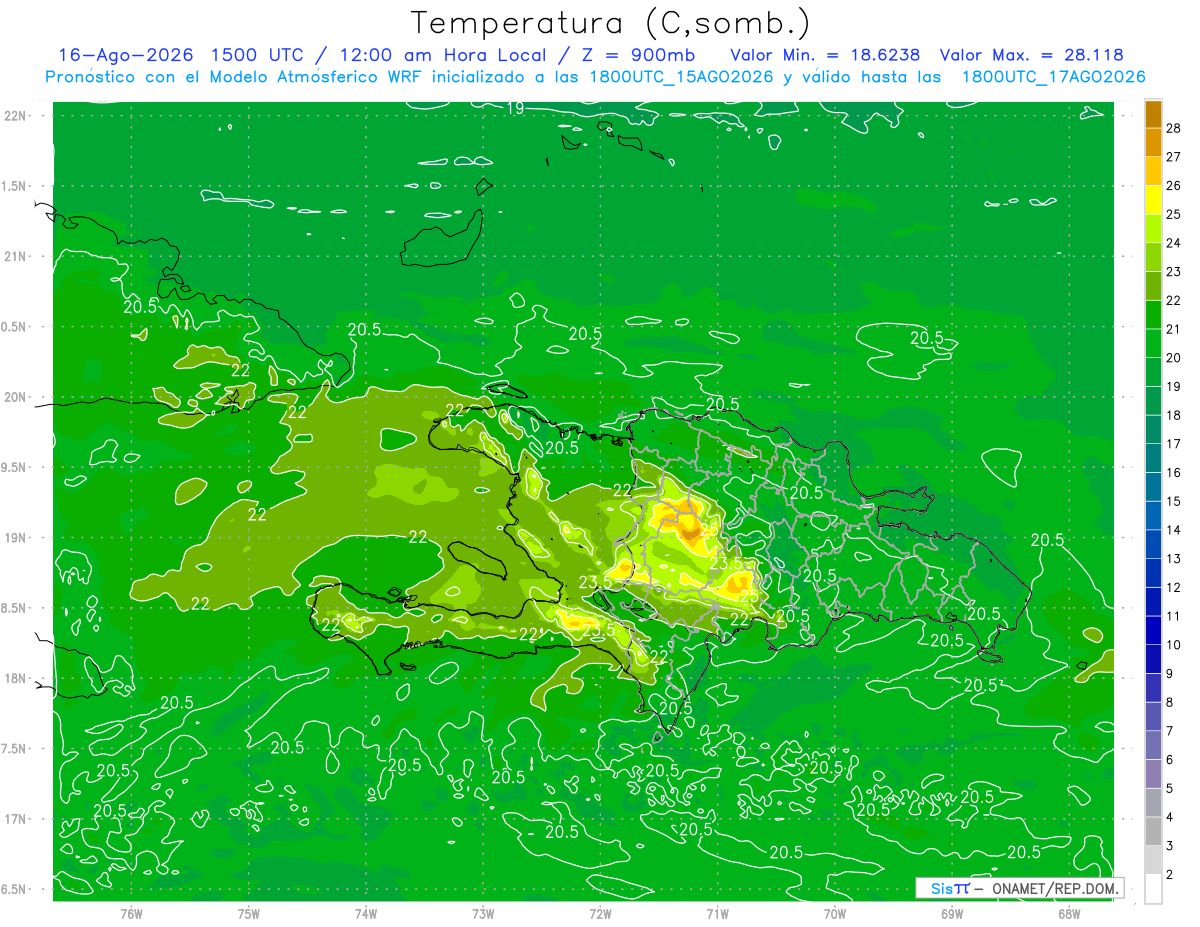Click the teal legend swatch between 16 and 17

(1153, 458)
